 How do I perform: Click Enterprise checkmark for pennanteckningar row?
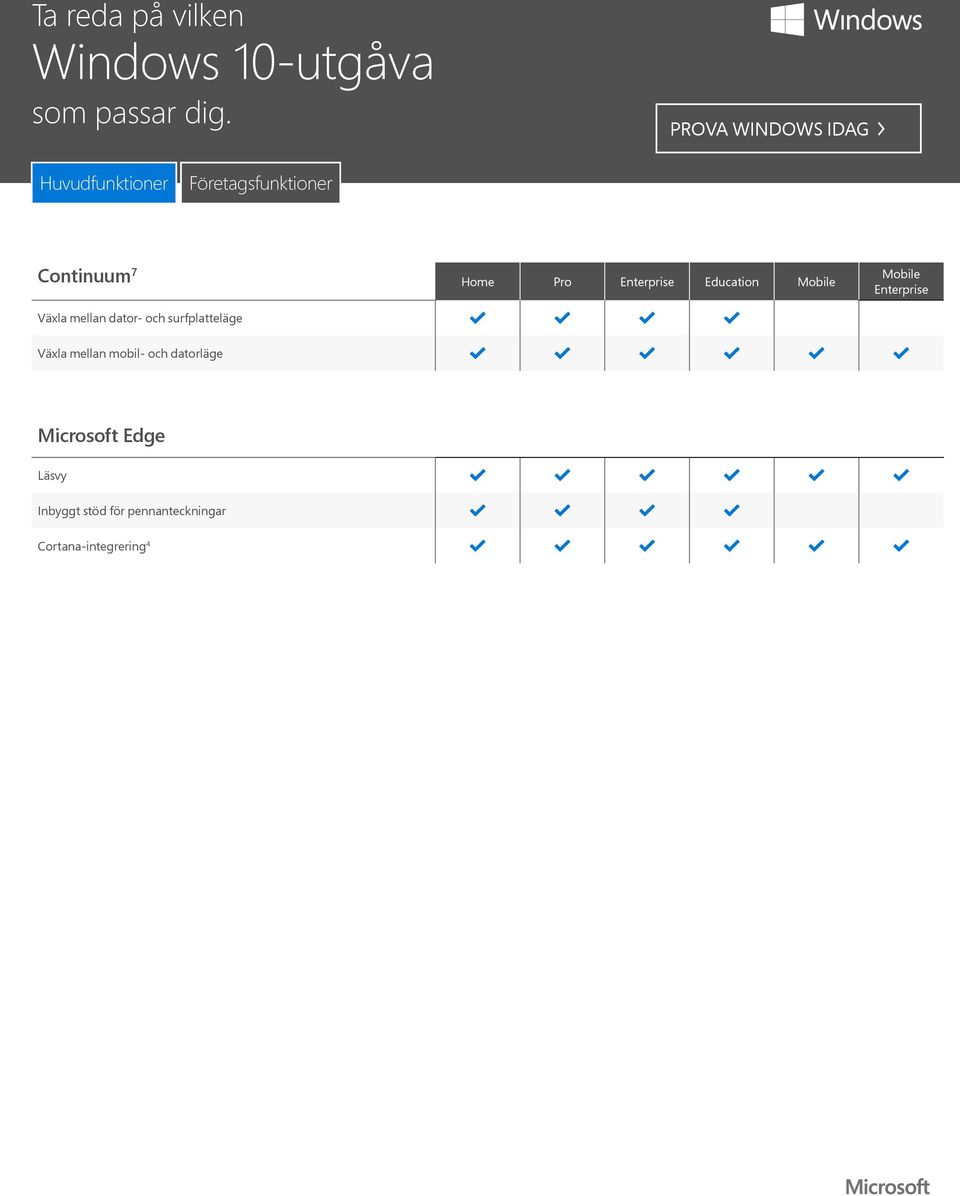[647, 510]
